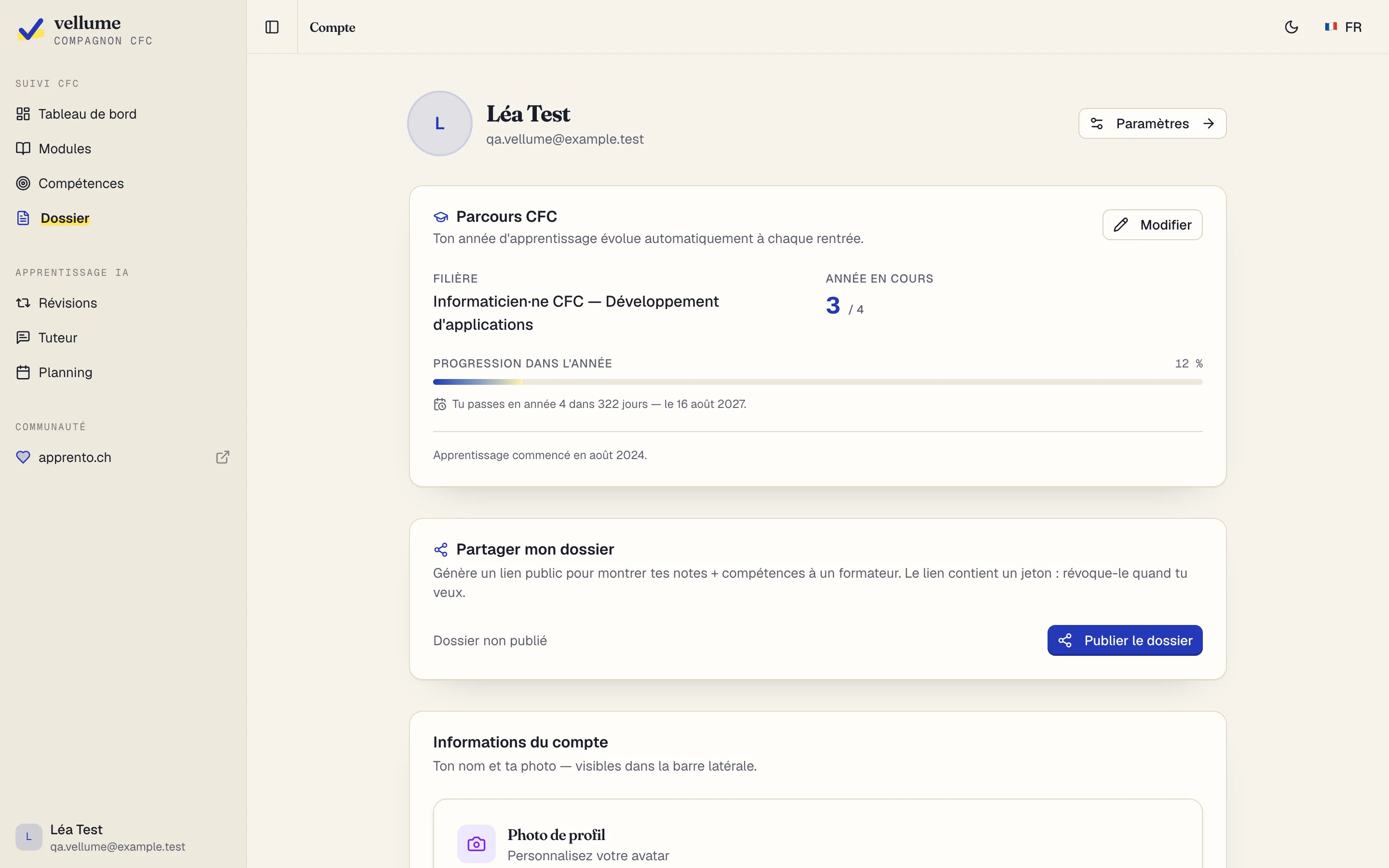Click the arrow icon in Paramètres button
Screen dimensions: 1389x868
[x=1209, y=123]
